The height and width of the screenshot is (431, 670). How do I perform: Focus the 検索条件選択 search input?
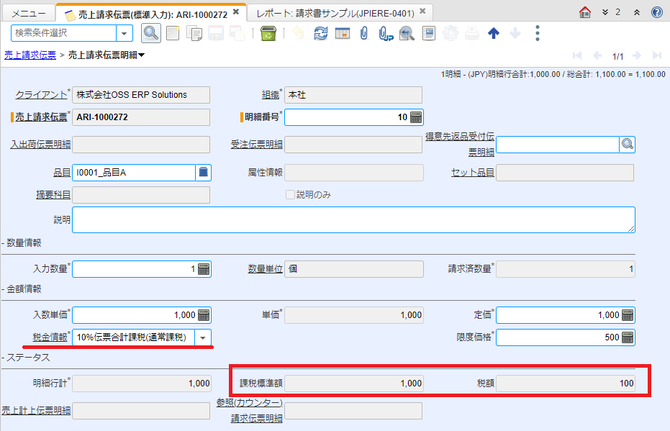tap(64, 33)
